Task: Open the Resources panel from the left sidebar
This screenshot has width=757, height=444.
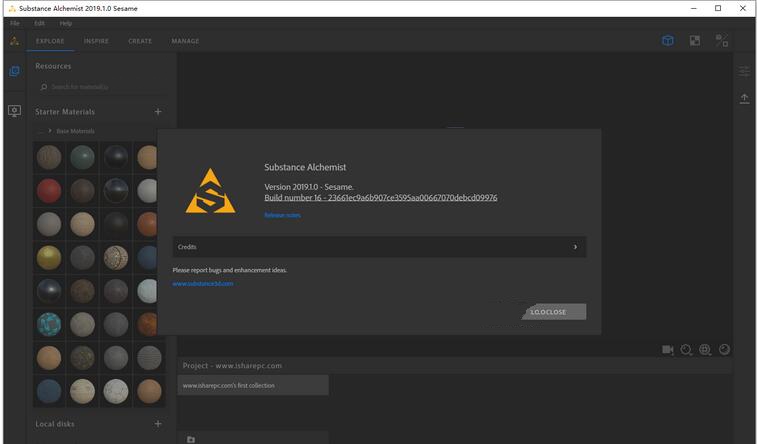Action: (14, 71)
